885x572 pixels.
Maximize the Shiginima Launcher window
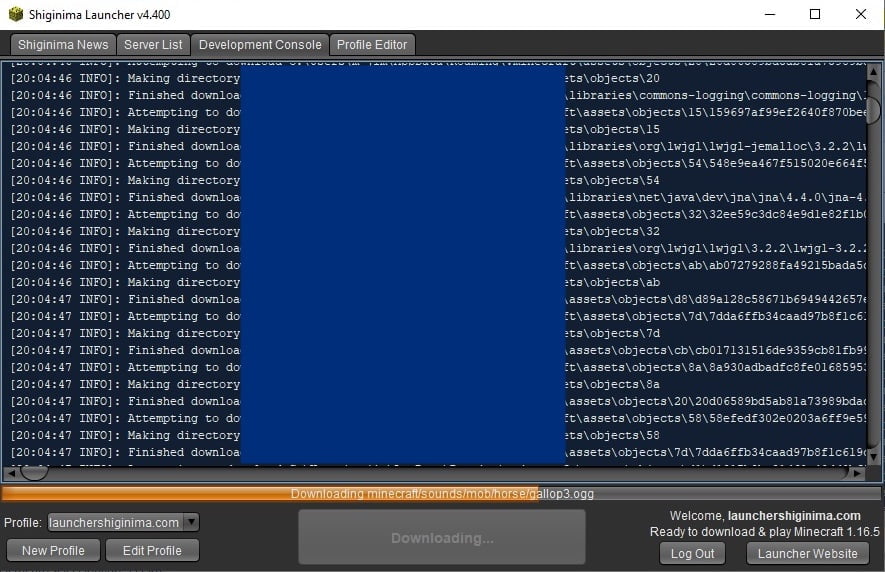[815, 14]
